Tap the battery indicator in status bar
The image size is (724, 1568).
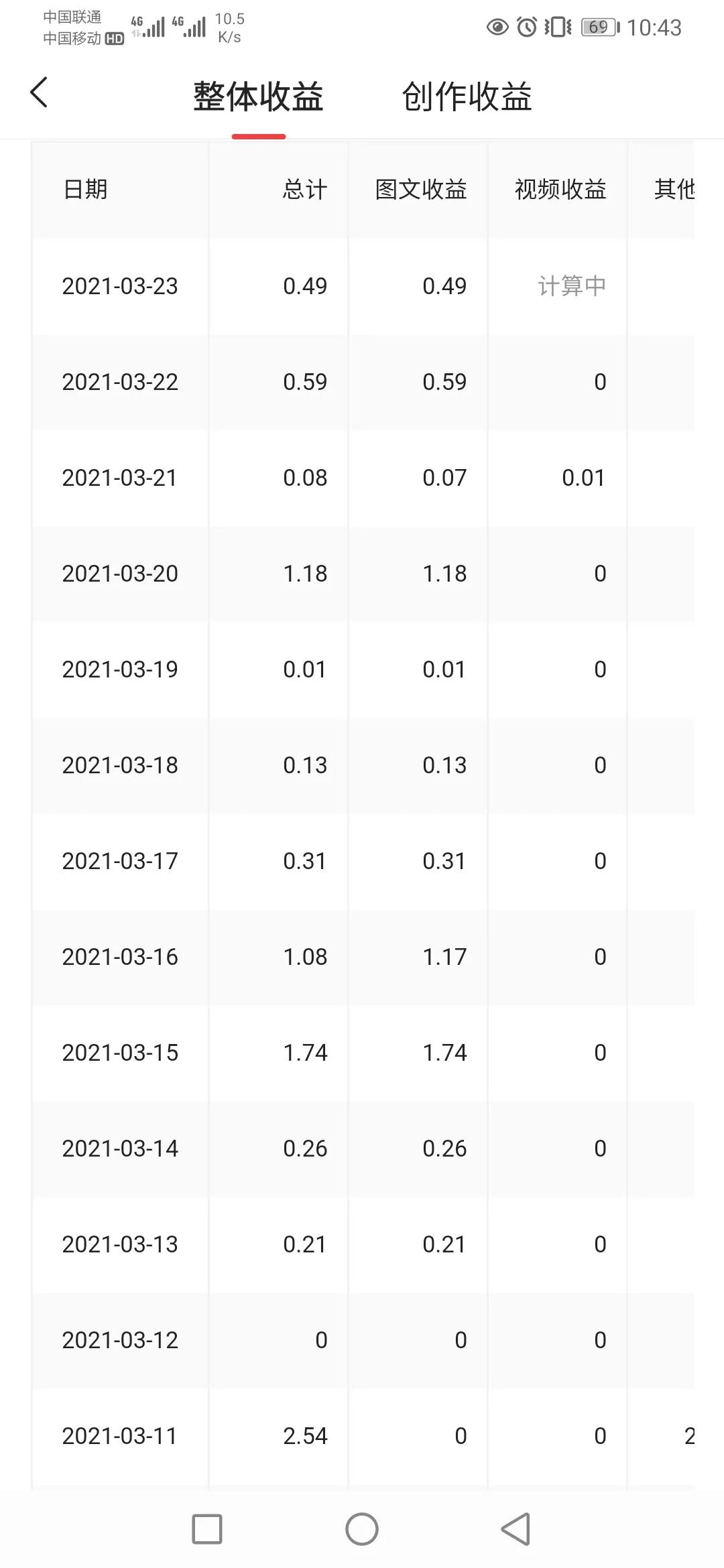tap(600, 27)
